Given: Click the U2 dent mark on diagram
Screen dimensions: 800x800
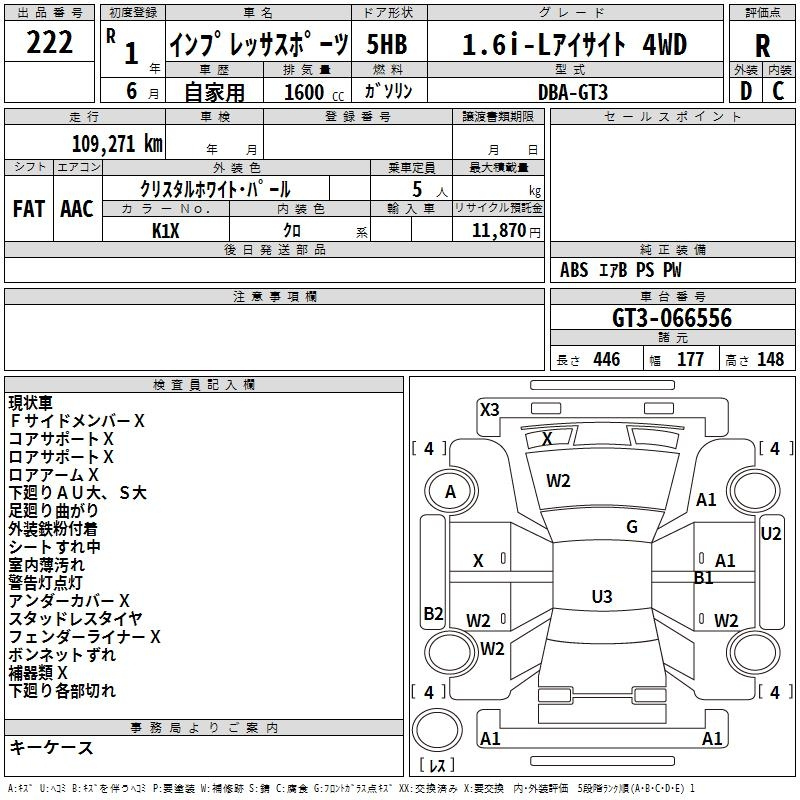Looking at the screenshot, I should click(x=771, y=534).
